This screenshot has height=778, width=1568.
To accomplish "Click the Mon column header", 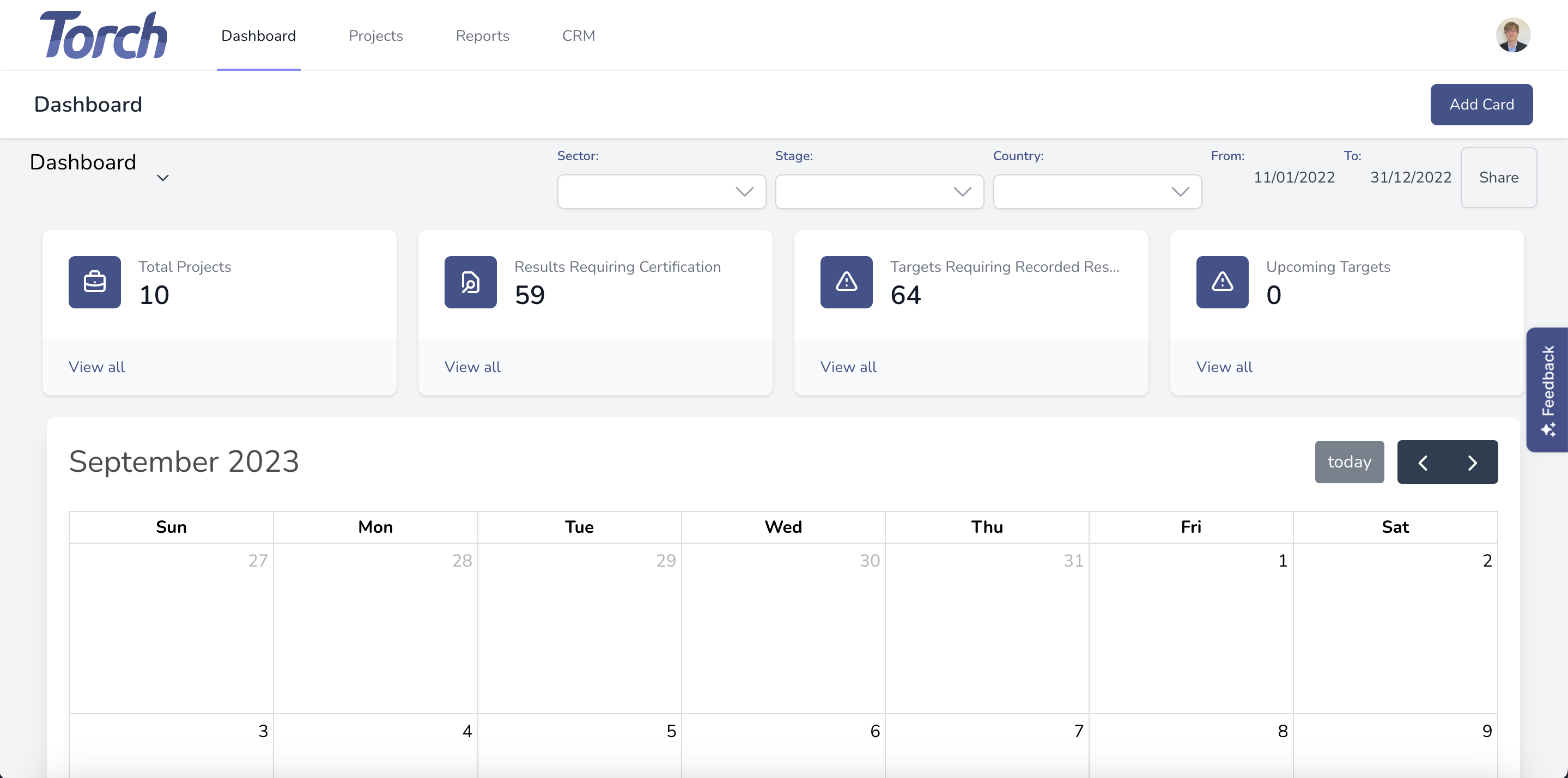I will pos(375,527).
